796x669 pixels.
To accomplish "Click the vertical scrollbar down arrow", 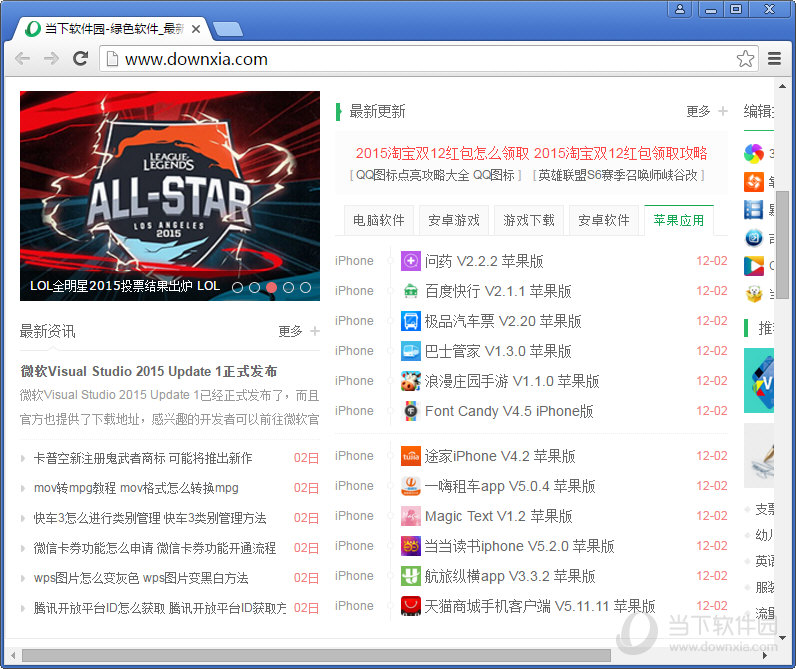I will [x=782, y=638].
